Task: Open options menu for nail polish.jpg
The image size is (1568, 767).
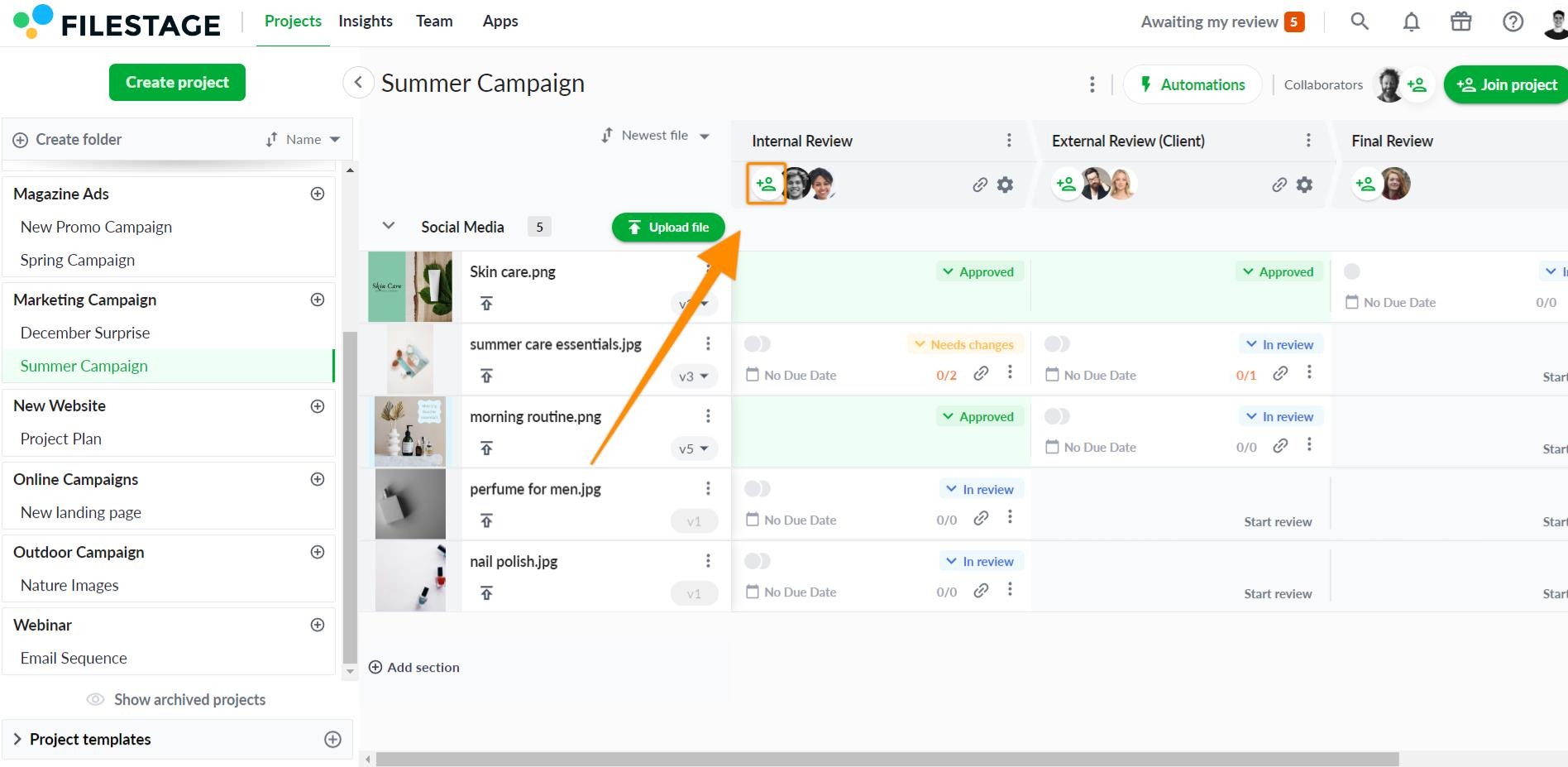Action: click(x=708, y=561)
